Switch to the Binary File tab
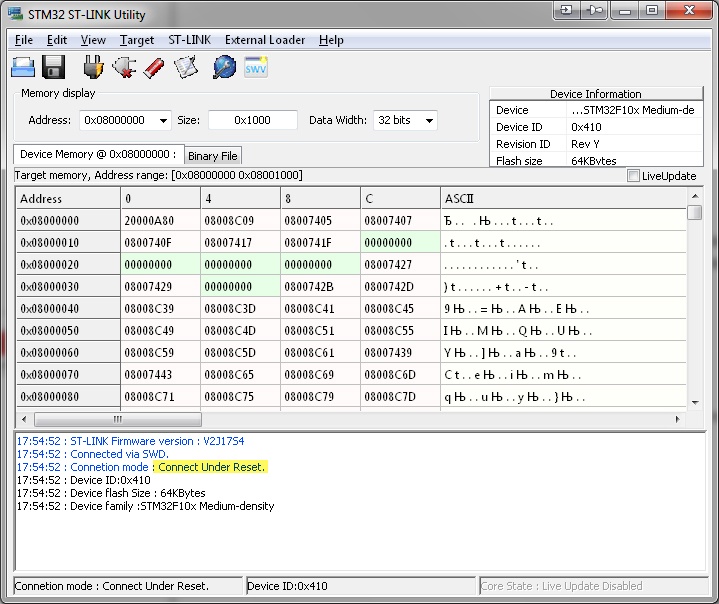Image resolution: width=719 pixels, height=604 pixels. click(212, 156)
